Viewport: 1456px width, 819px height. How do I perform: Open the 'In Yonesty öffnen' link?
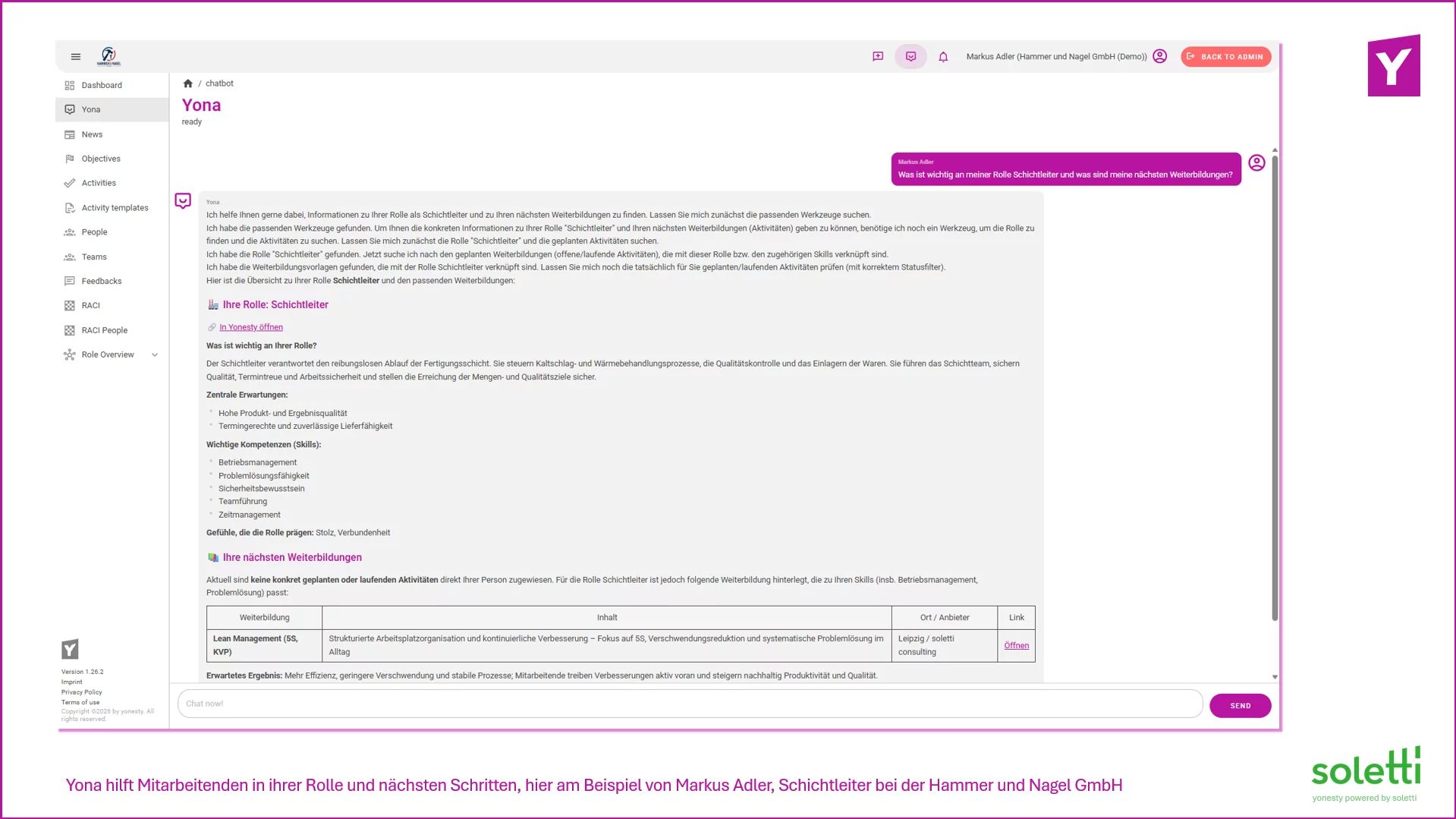point(251,328)
